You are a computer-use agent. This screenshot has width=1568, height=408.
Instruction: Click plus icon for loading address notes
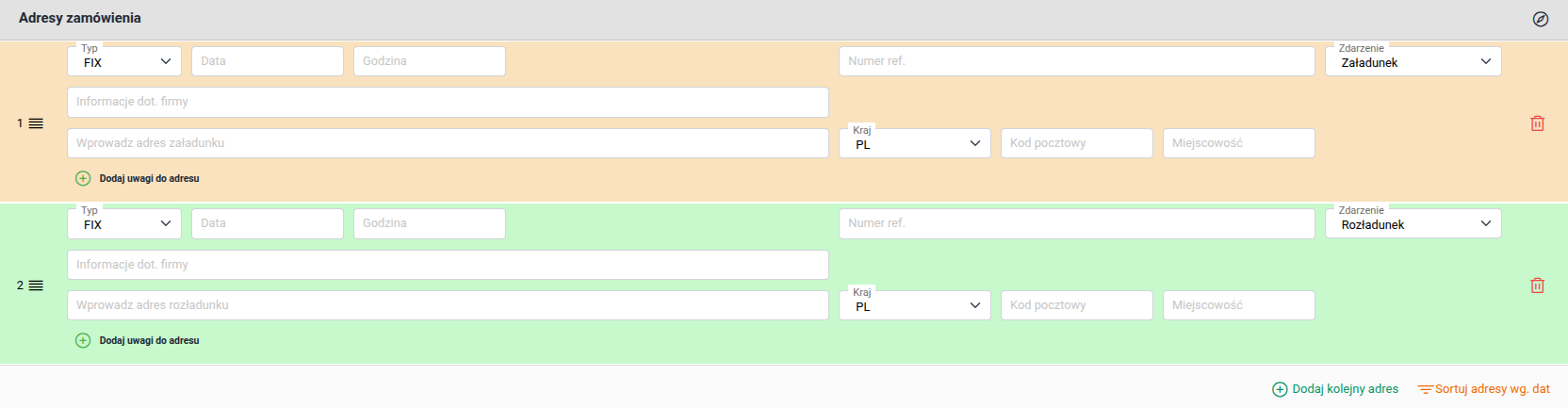tap(83, 178)
